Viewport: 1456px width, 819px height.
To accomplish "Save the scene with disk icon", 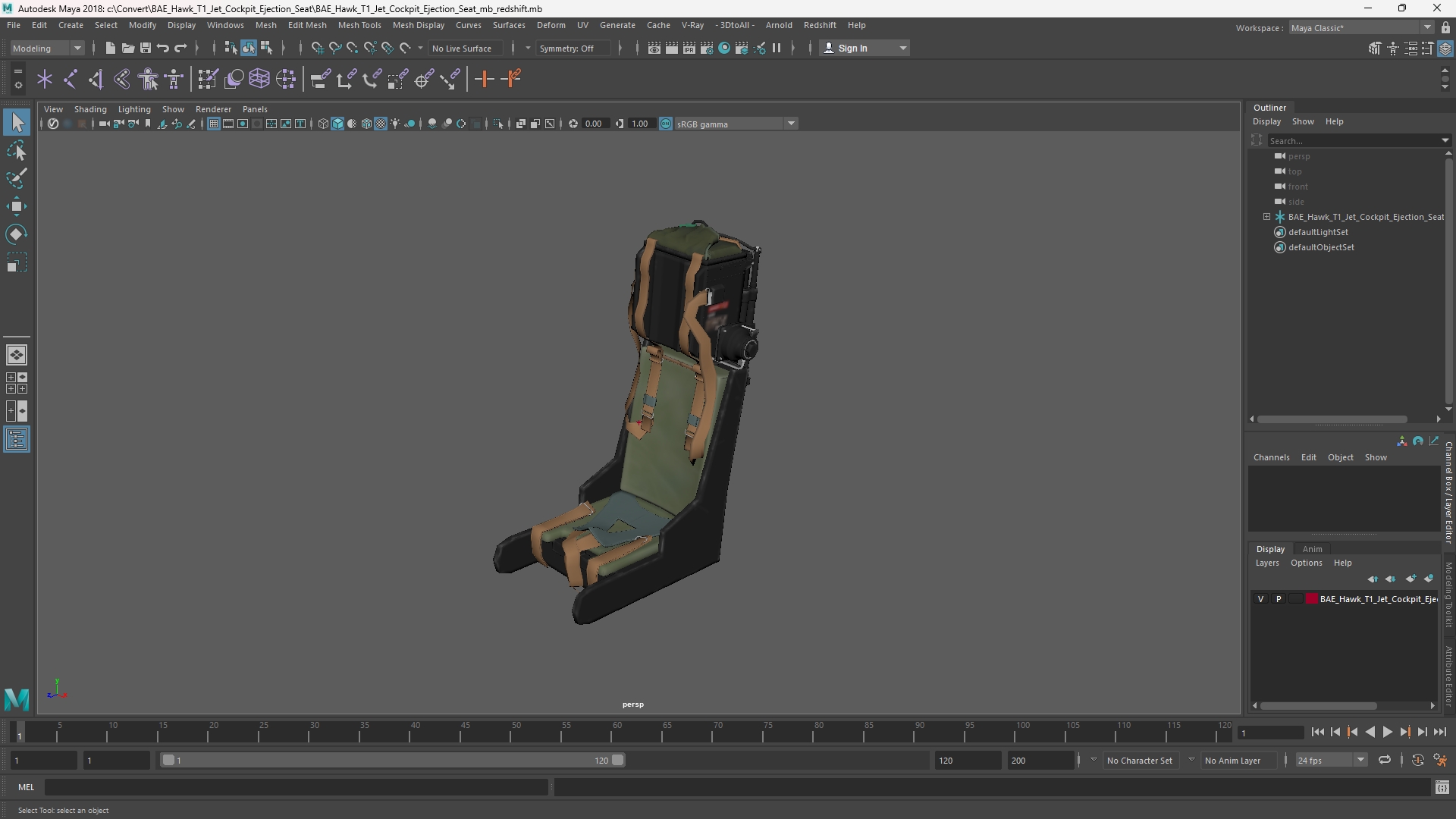I will pyautogui.click(x=146, y=49).
